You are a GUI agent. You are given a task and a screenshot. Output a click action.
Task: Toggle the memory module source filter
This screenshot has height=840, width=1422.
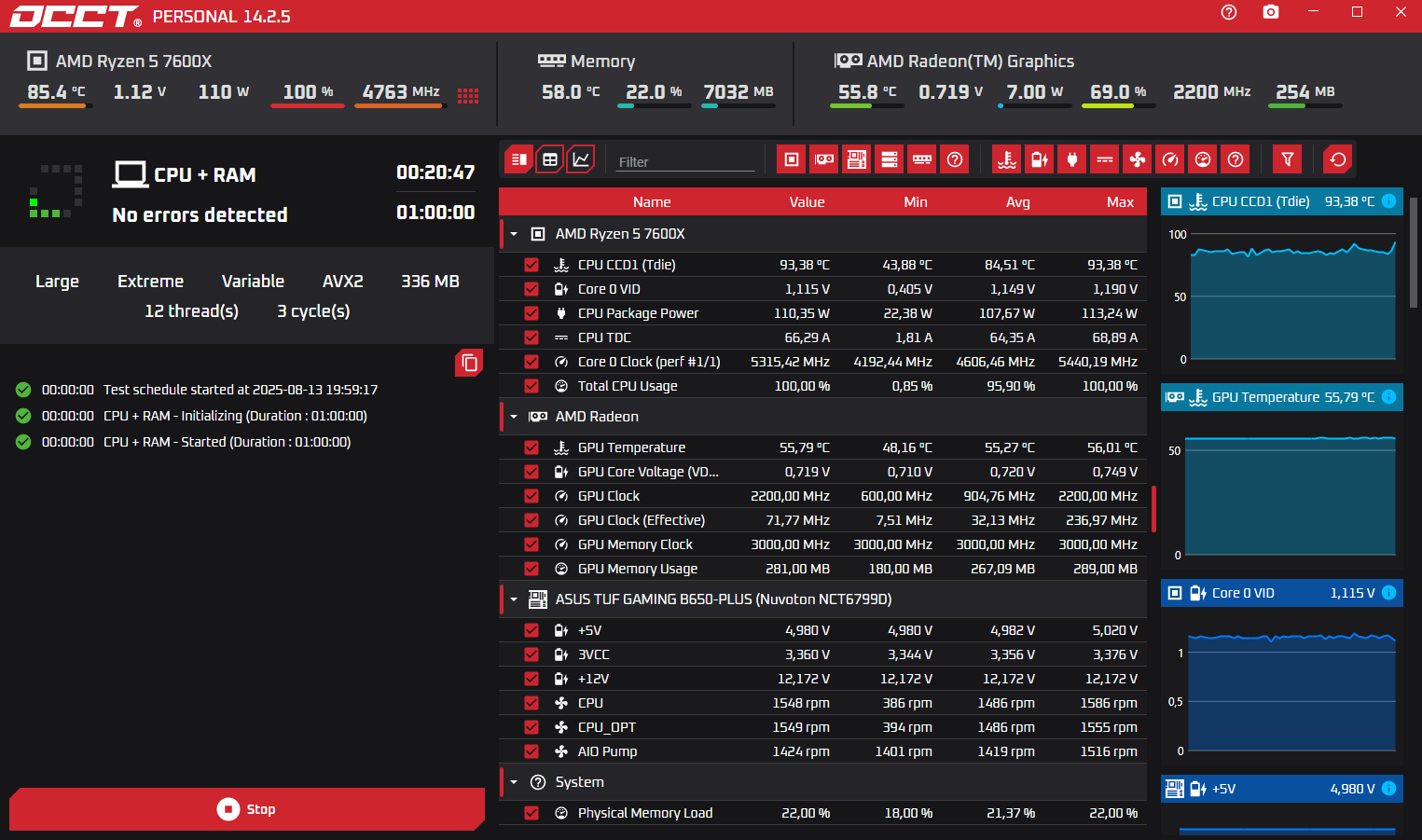(922, 159)
